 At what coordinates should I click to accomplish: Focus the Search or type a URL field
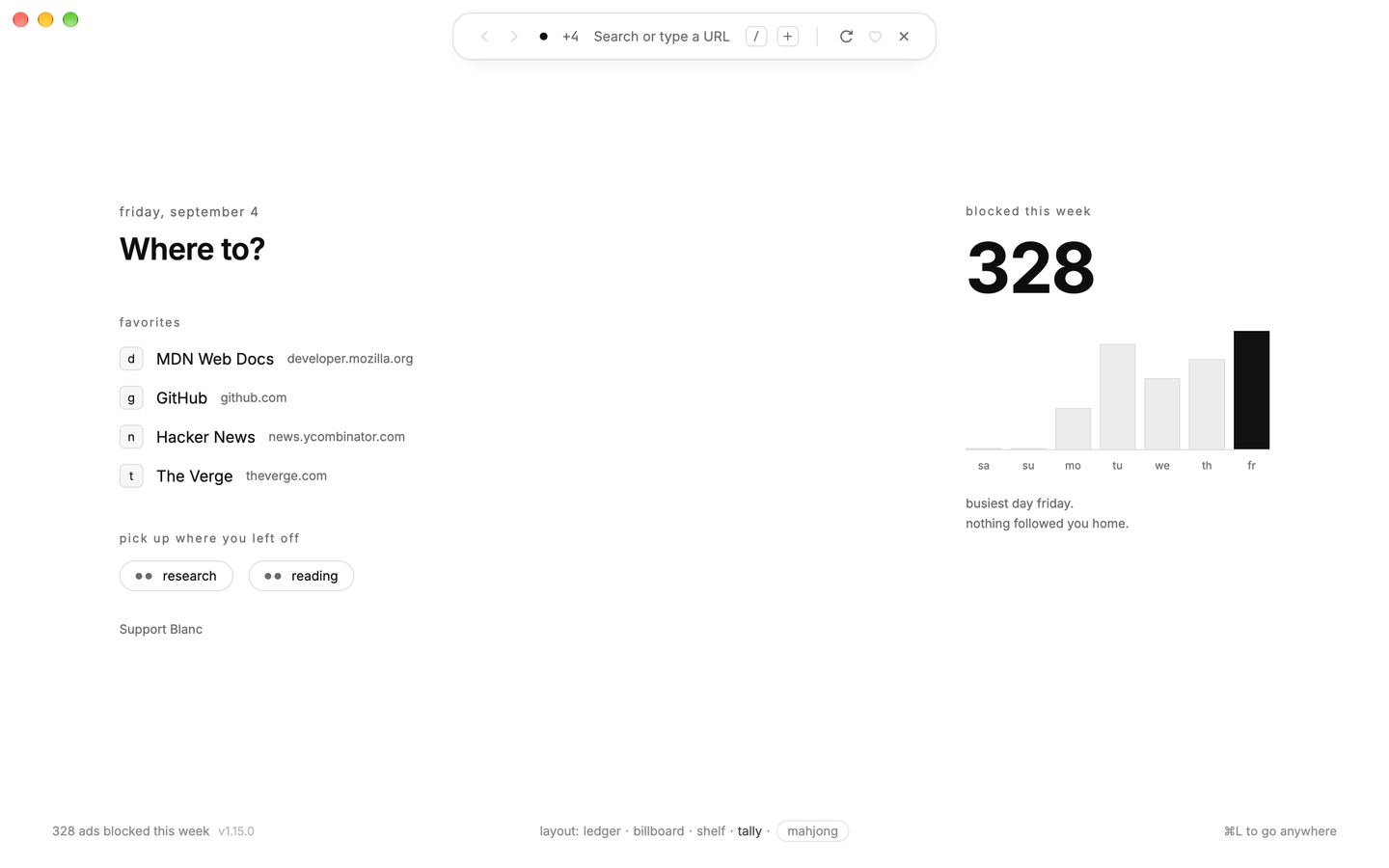tap(662, 37)
